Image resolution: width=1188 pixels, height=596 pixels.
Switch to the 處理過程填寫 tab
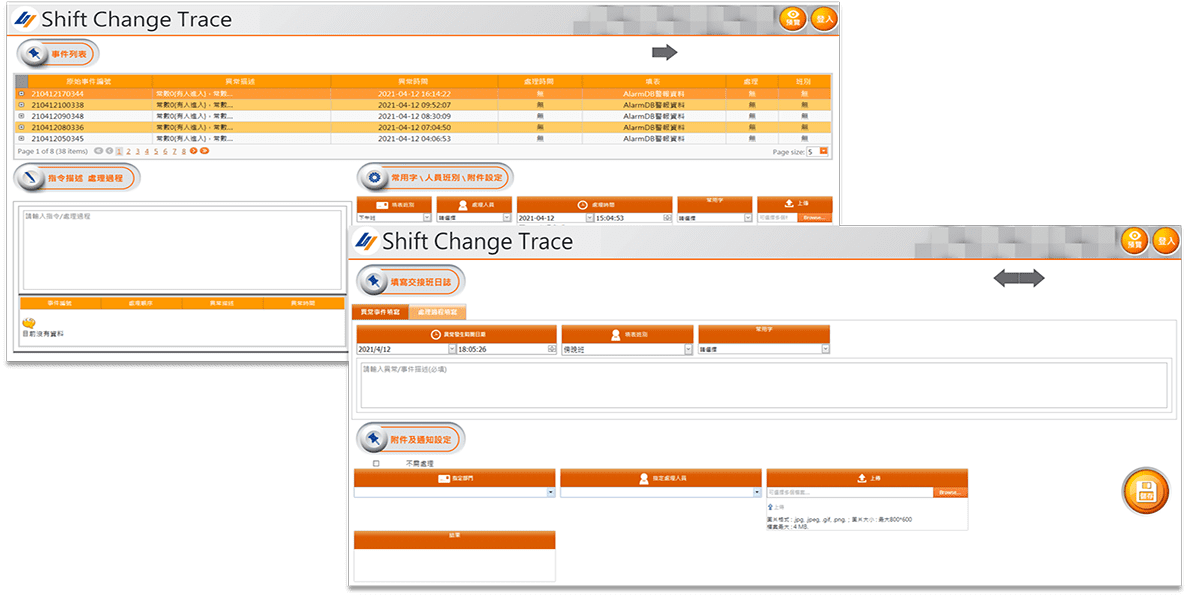pyautogui.click(x=435, y=312)
